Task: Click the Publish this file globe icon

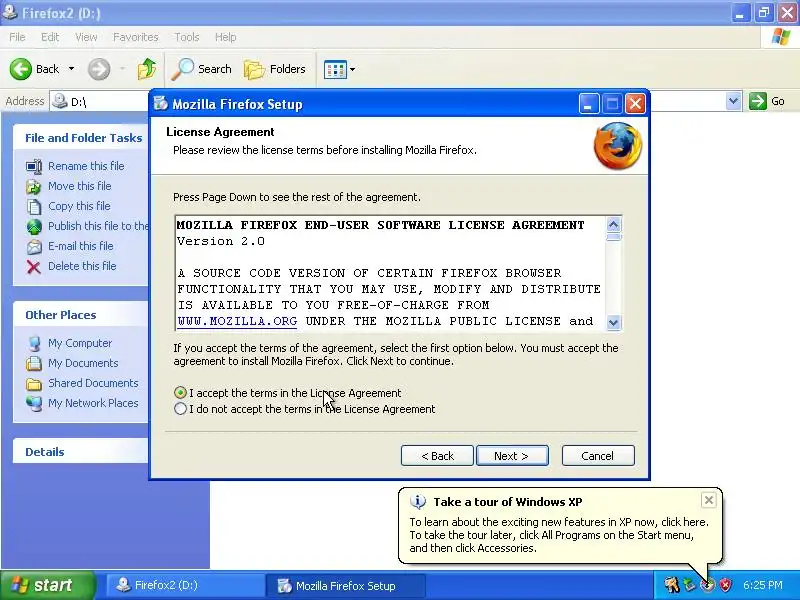Action: (34, 227)
